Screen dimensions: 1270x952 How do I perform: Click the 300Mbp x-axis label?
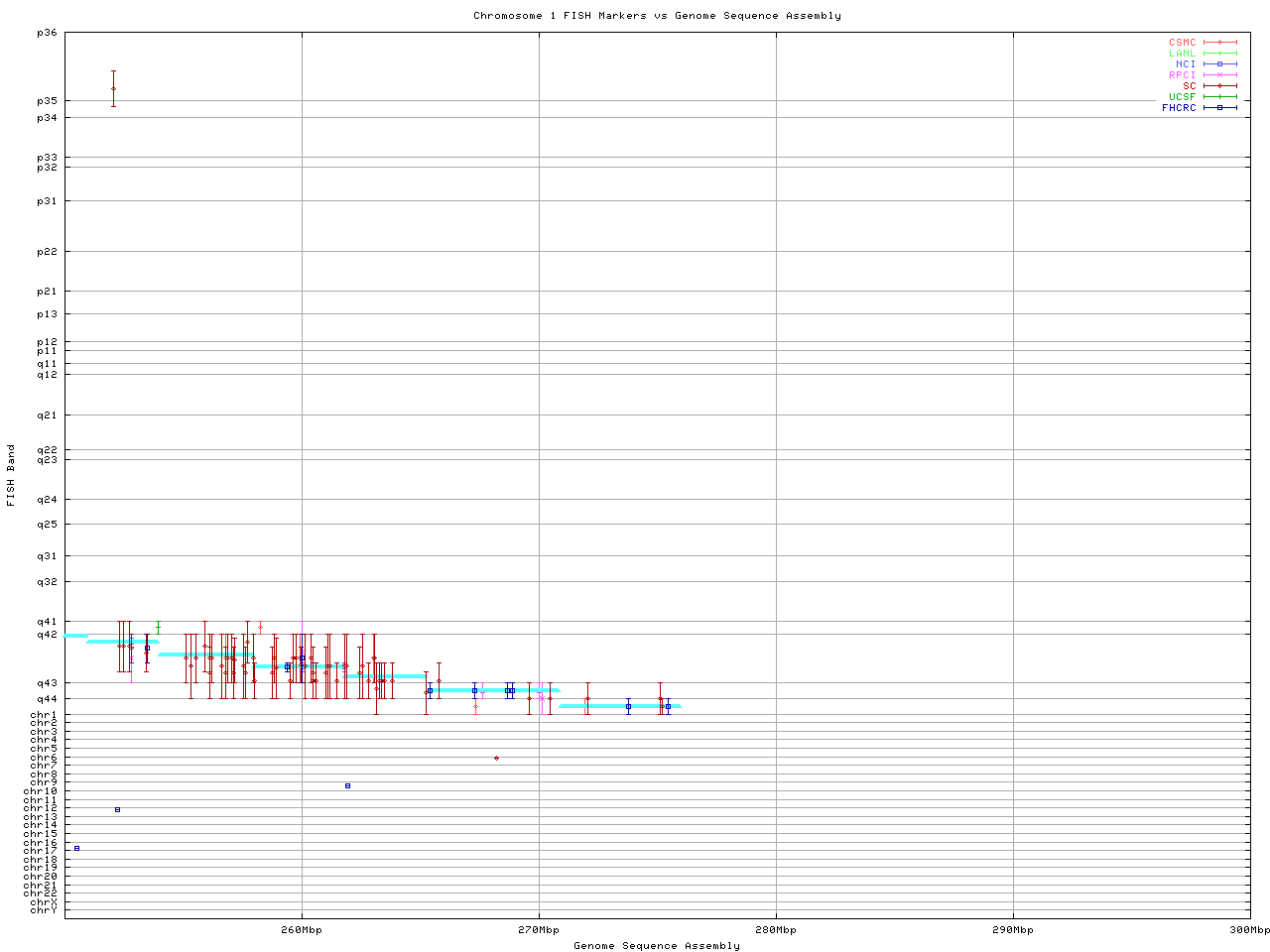pos(1249,930)
